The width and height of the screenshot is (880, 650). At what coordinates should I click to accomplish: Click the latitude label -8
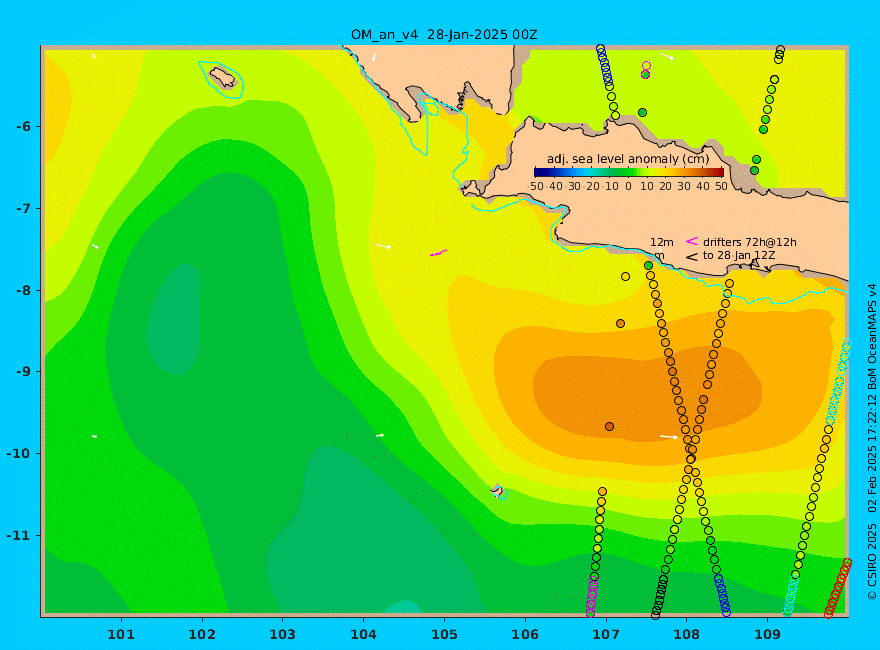coord(24,291)
